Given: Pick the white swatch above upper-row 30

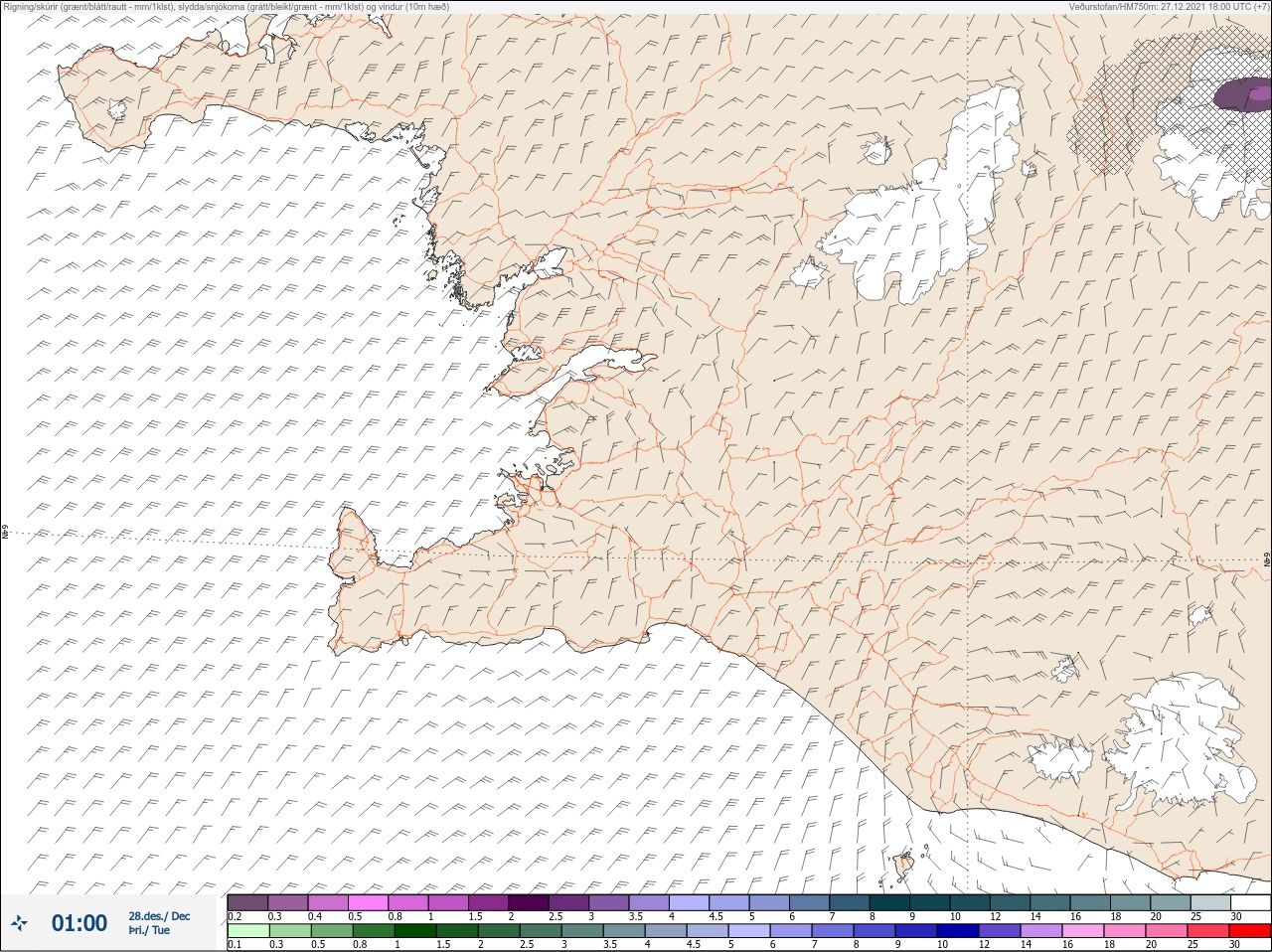Looking at the screenshot, I should pos(1249,902).
